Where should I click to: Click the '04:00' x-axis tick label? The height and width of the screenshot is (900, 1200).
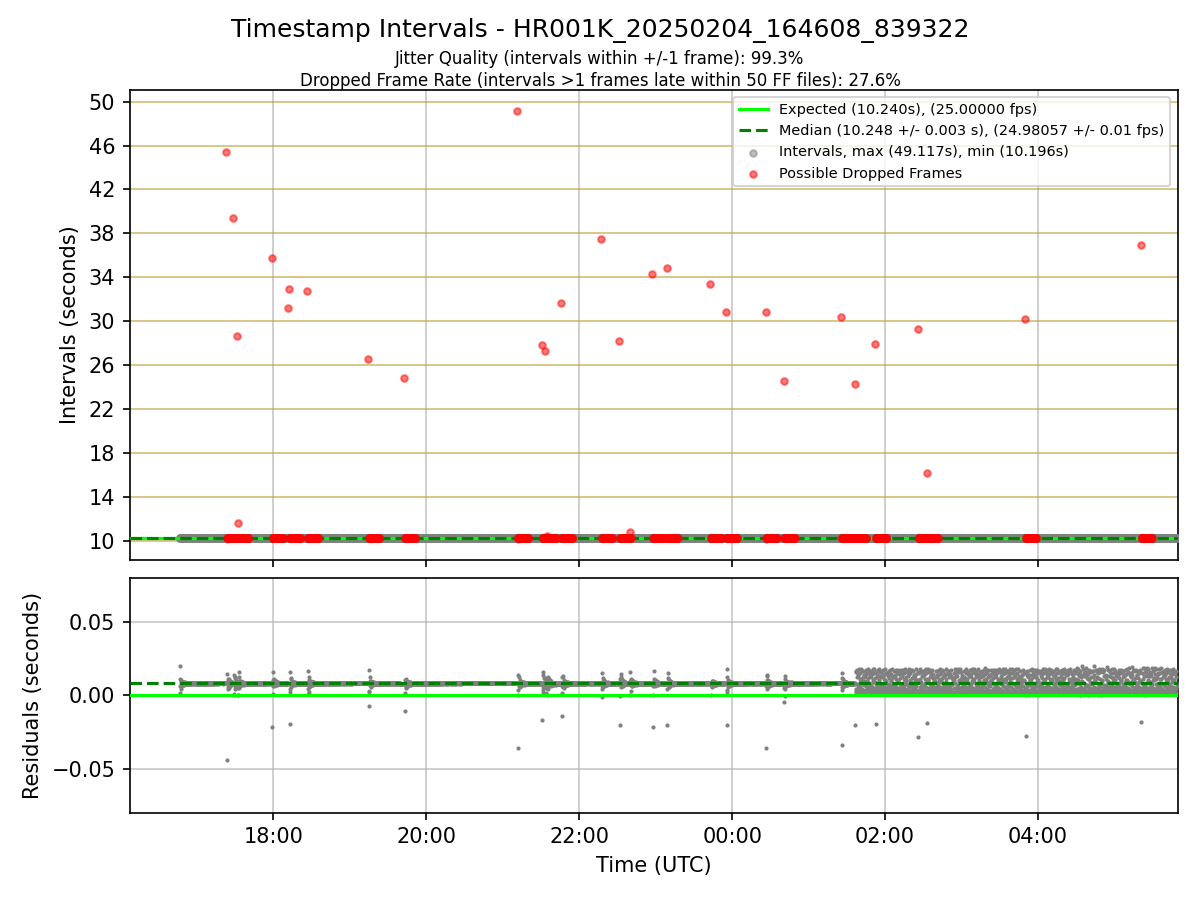point(1038,835)
